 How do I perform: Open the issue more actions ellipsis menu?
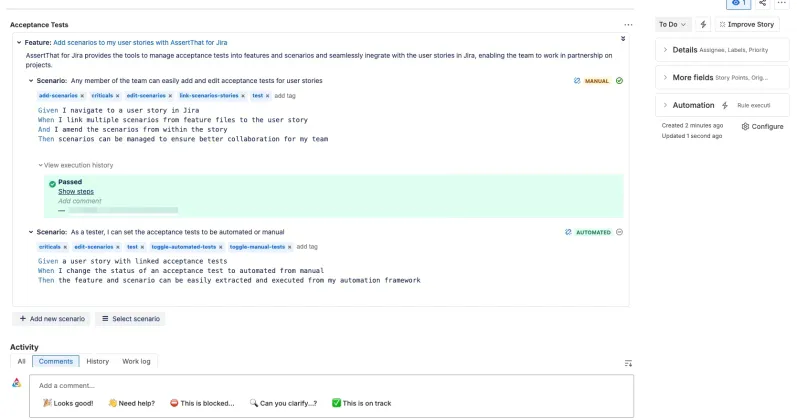tap(782, 3)
